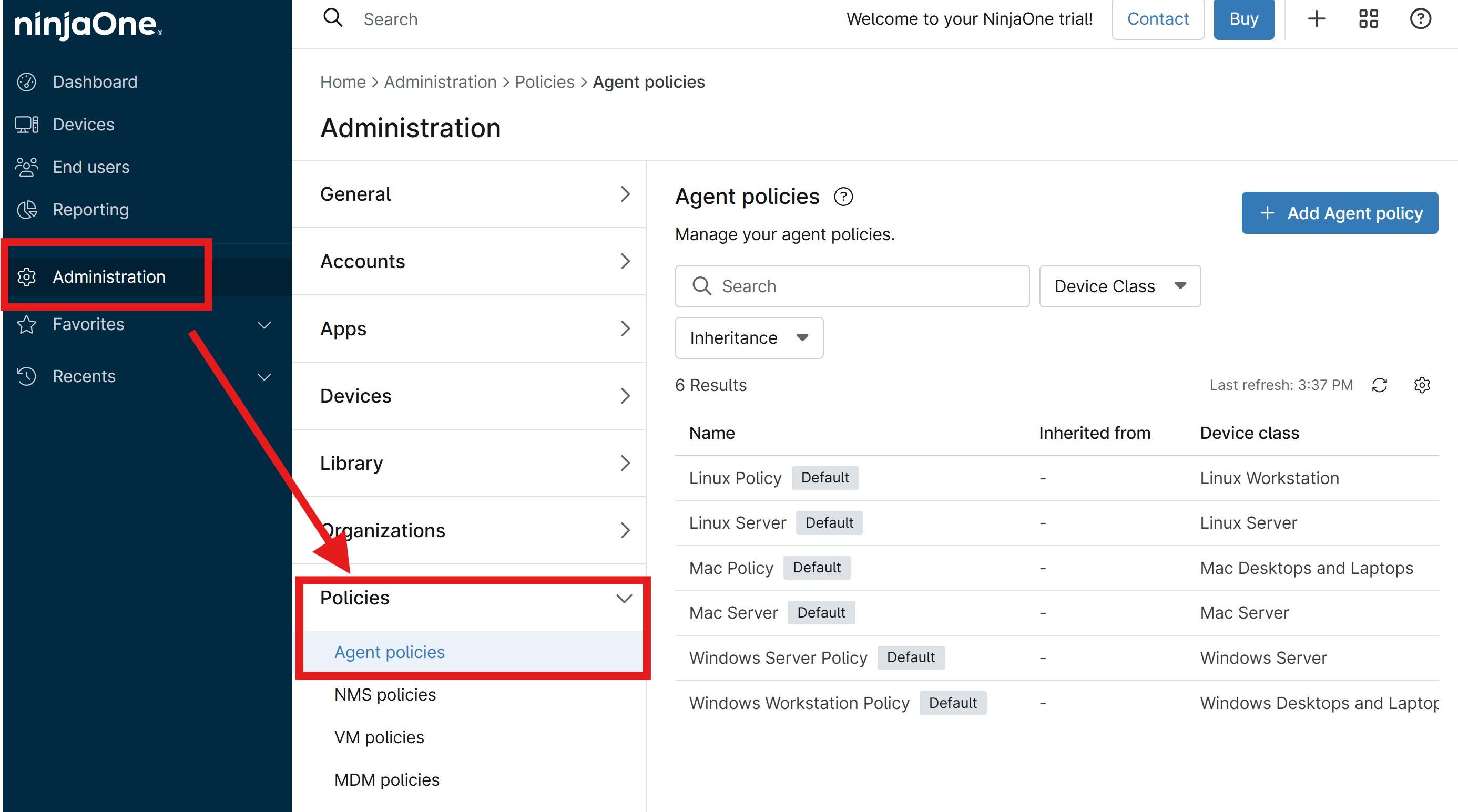
Task: Open Dashboard from the sidebar
Action: [95, 82]
